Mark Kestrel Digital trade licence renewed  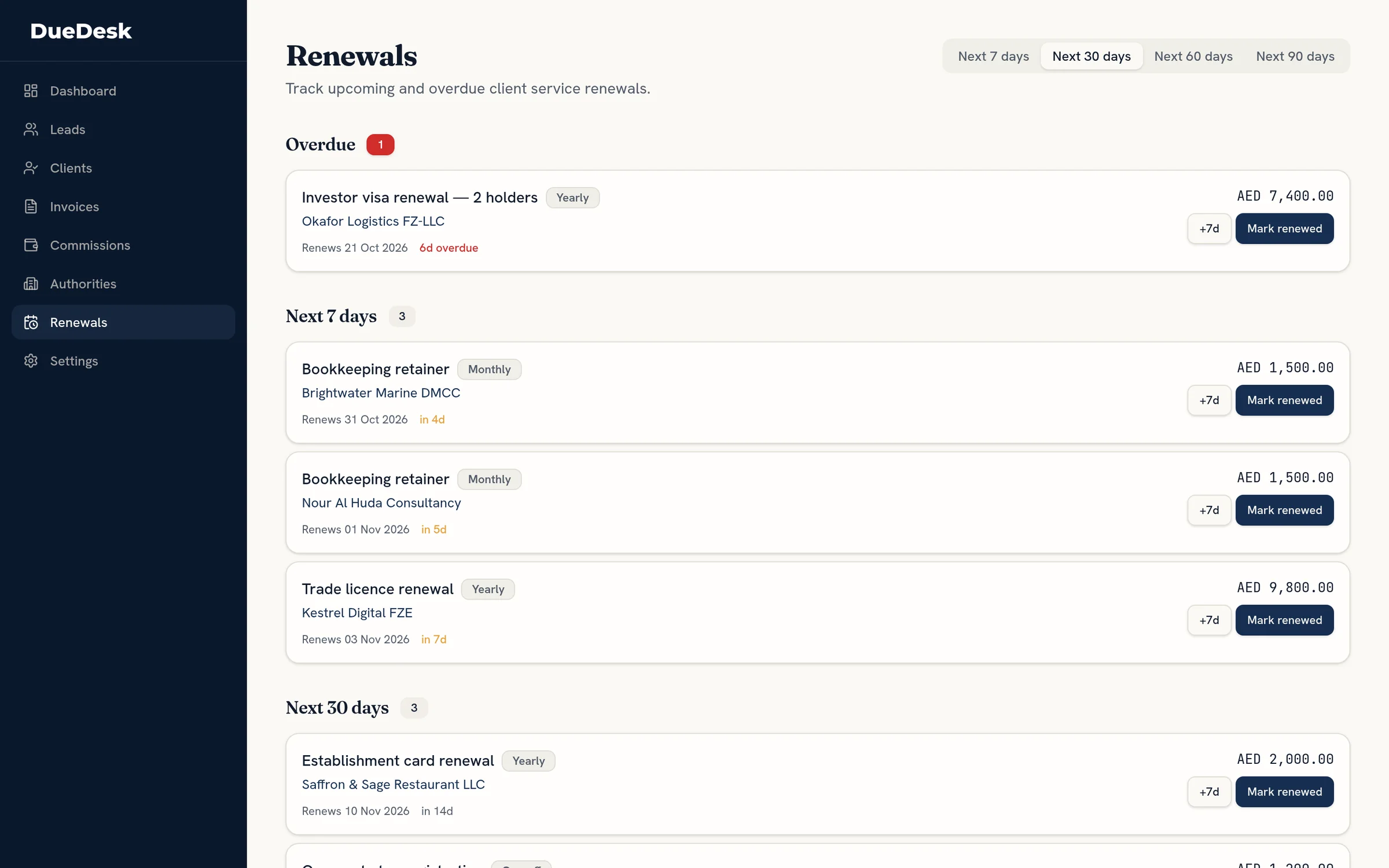1284,620
